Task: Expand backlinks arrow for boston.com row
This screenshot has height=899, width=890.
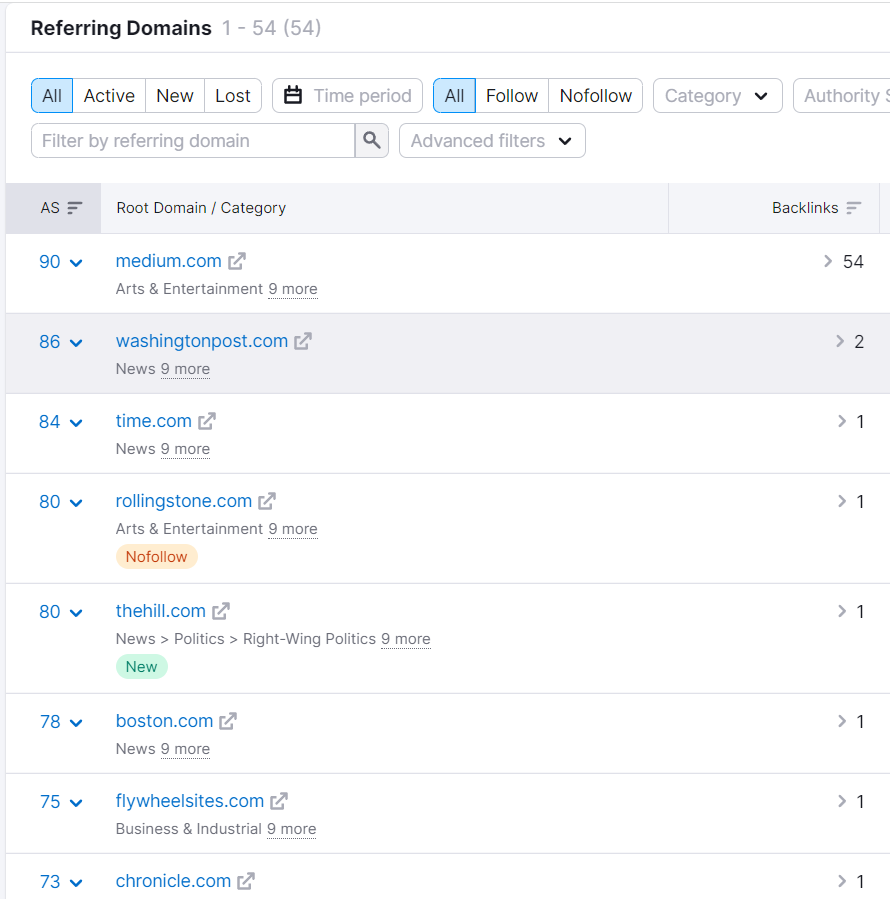Action: (x=842, y=721)
